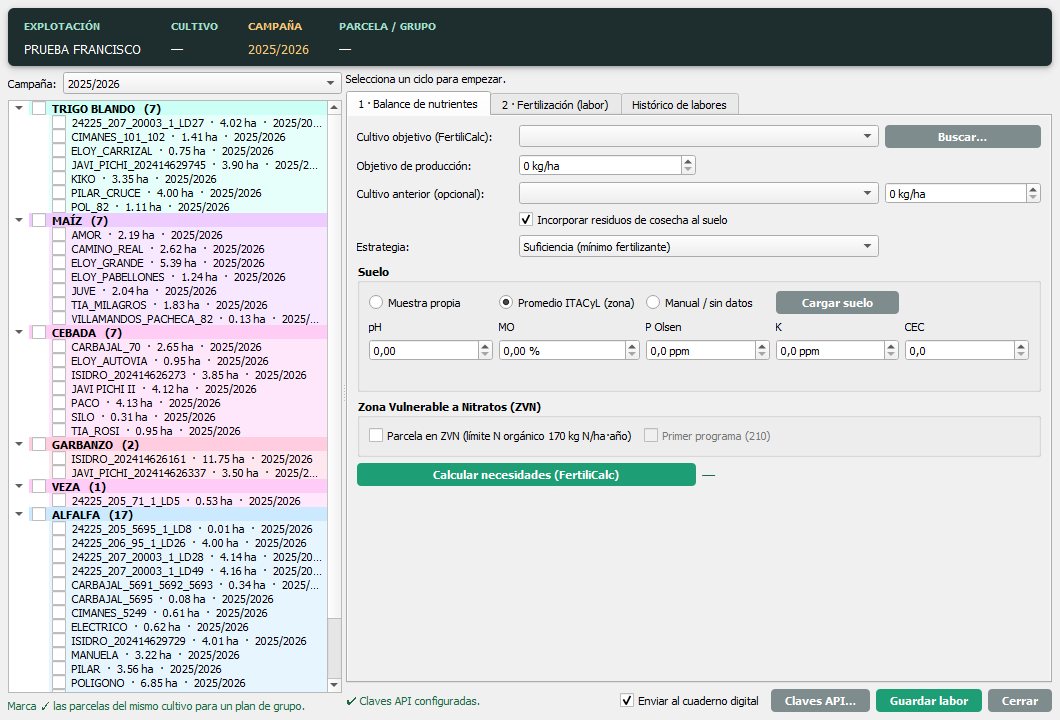The image size is (1060, 720).
Task: Collapse the GARBANZO group
Action: coord(19,445)
